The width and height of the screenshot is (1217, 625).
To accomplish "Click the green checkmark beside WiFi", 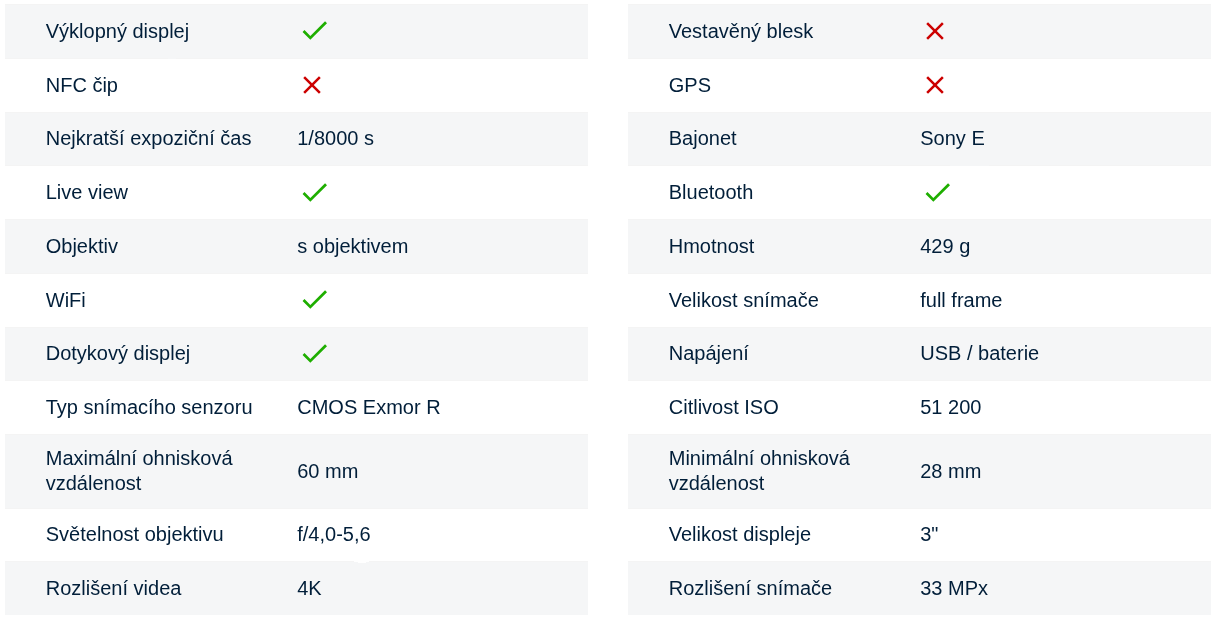I will pos(314,300).
